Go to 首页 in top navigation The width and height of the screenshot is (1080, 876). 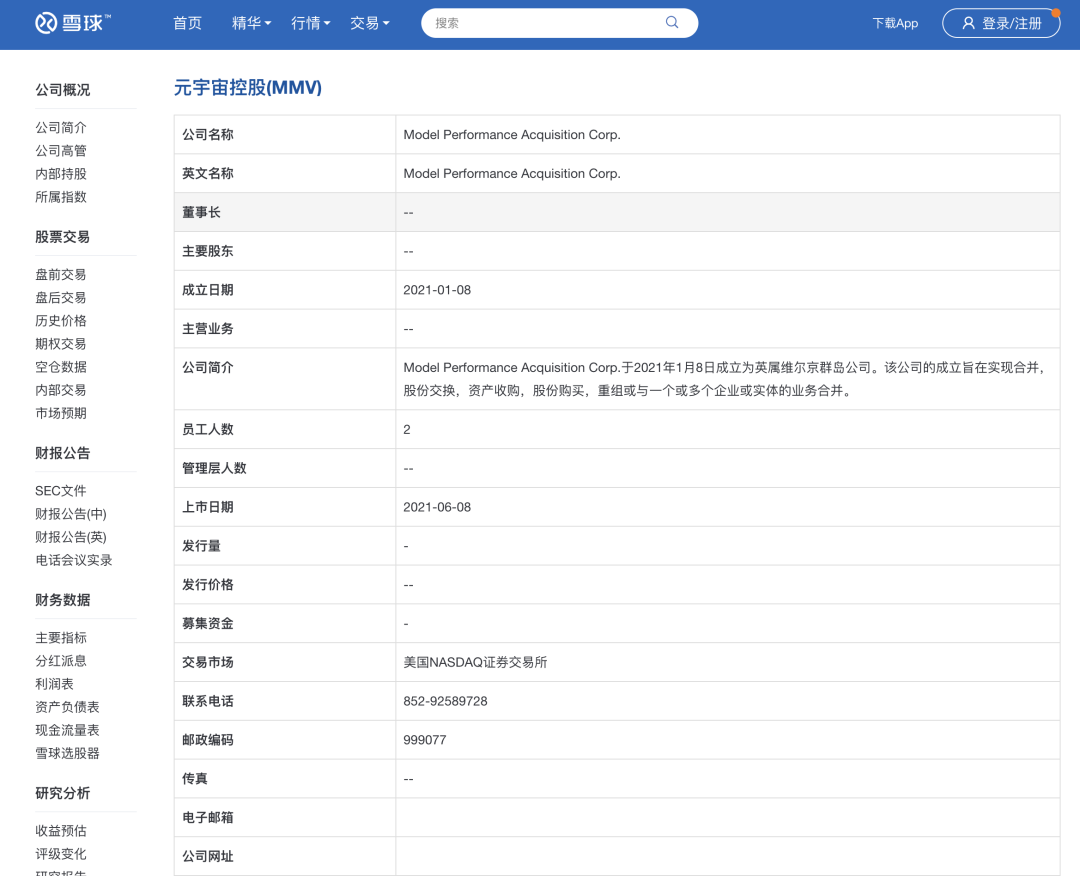[187, 23]
